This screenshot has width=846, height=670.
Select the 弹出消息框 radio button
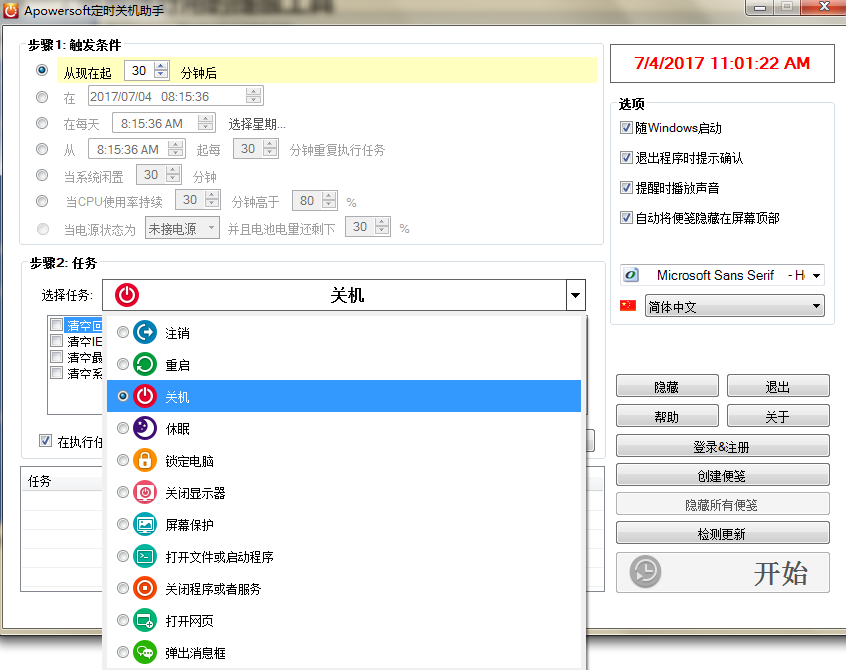pyautogui.click(x=122, y=652)
